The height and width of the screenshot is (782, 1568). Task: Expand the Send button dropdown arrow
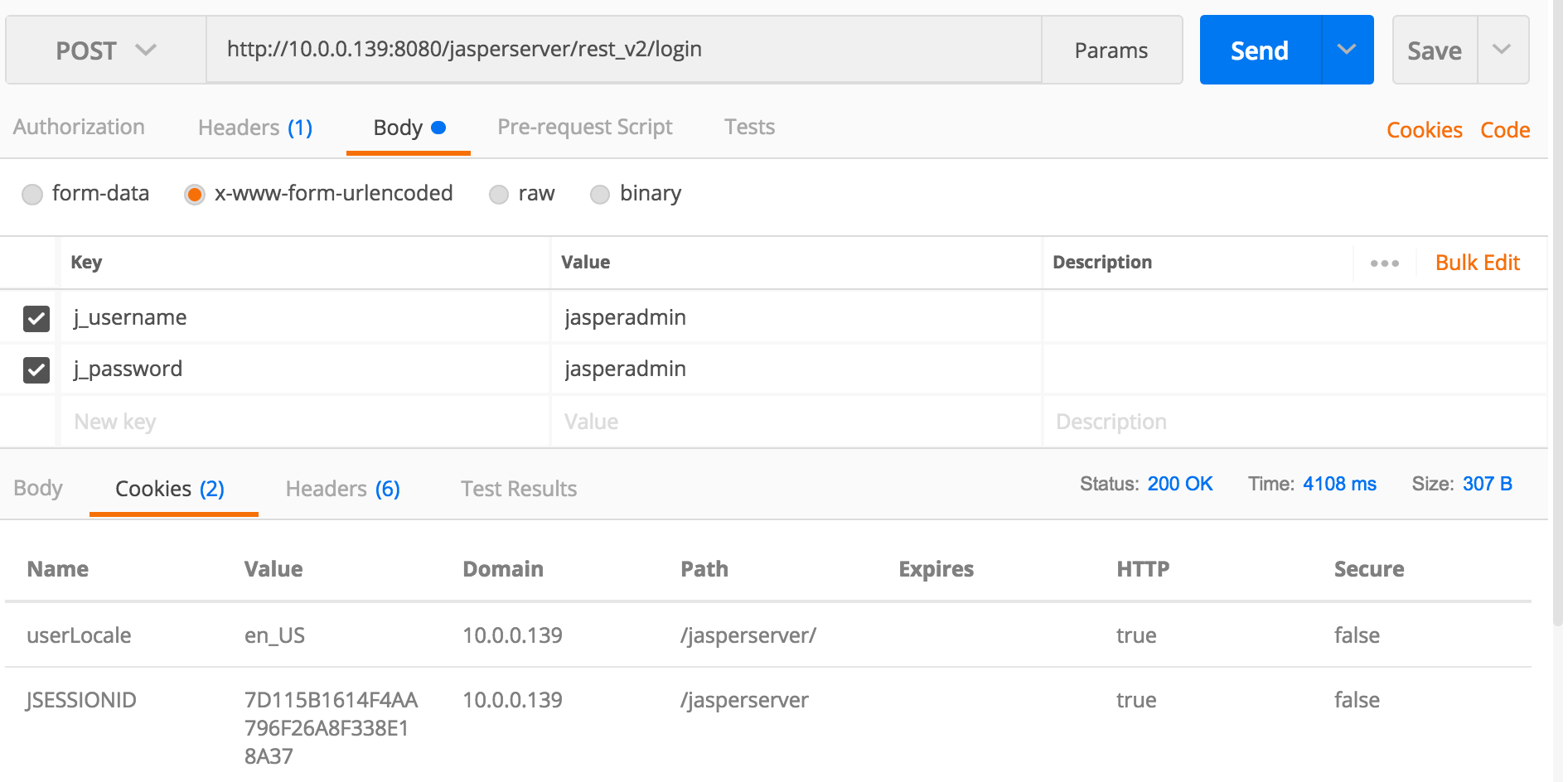[x=1347, y=50]
